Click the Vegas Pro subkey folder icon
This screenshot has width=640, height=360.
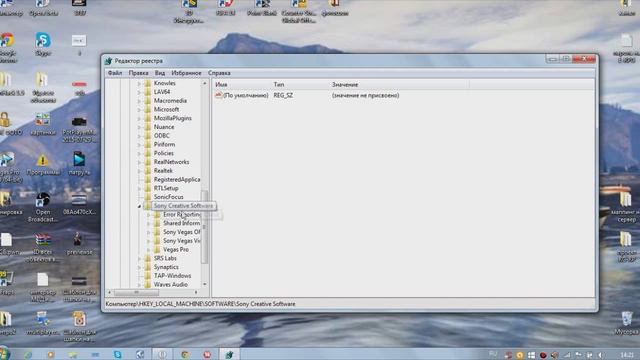(157, 249)
